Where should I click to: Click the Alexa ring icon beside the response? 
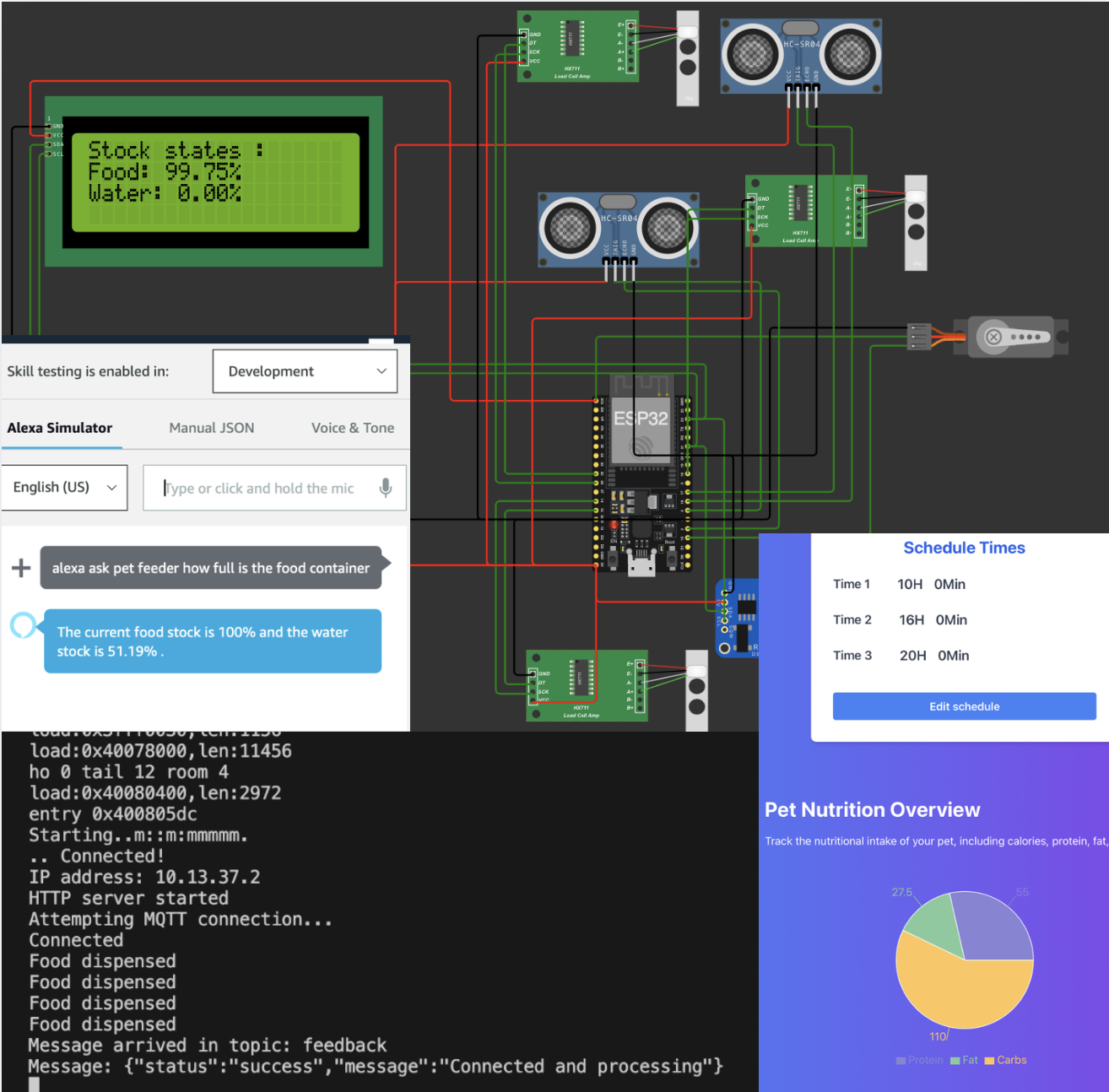coord(23,625)
